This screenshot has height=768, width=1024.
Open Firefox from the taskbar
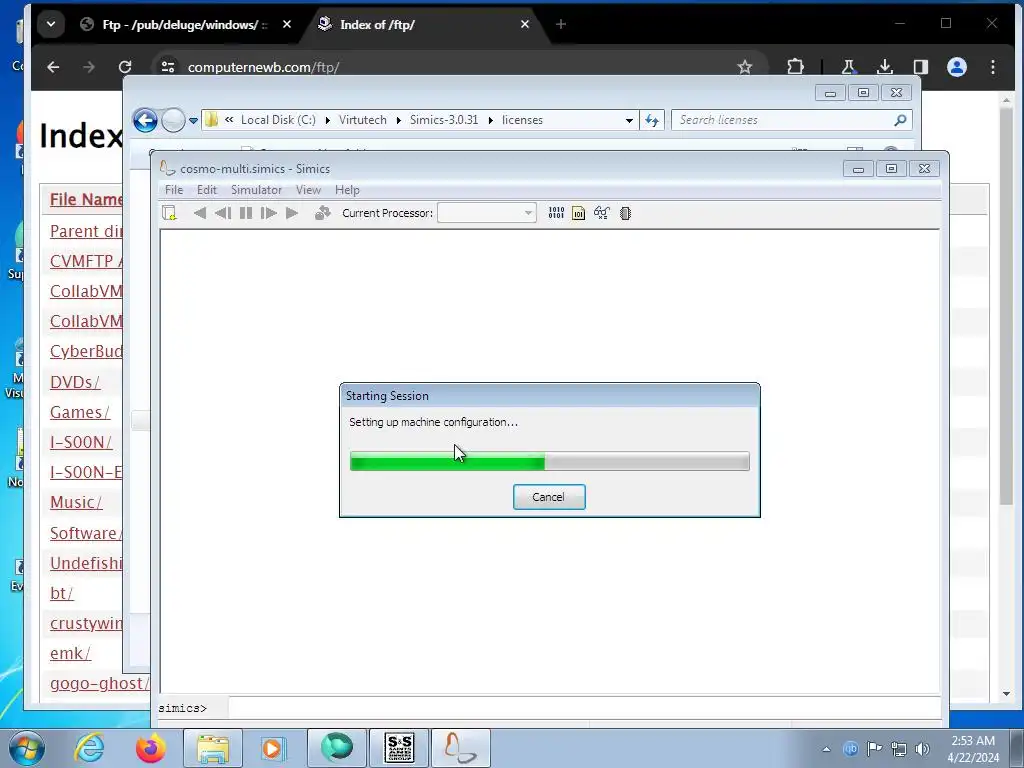(150, 748)
